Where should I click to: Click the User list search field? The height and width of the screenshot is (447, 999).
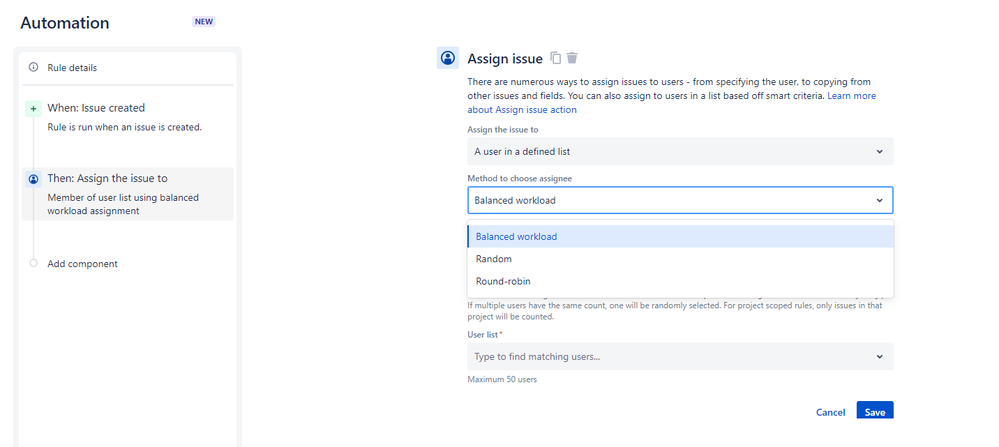pos(680,357)
